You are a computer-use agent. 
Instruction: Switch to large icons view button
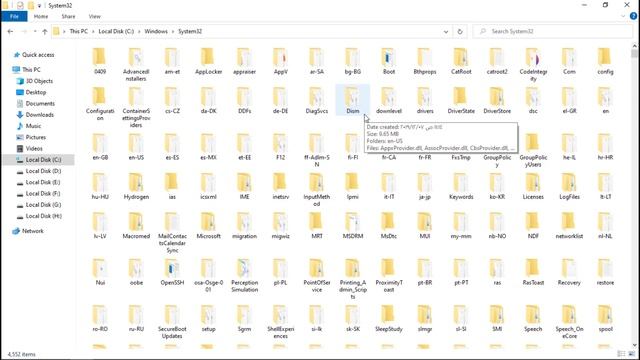(632, 354)
